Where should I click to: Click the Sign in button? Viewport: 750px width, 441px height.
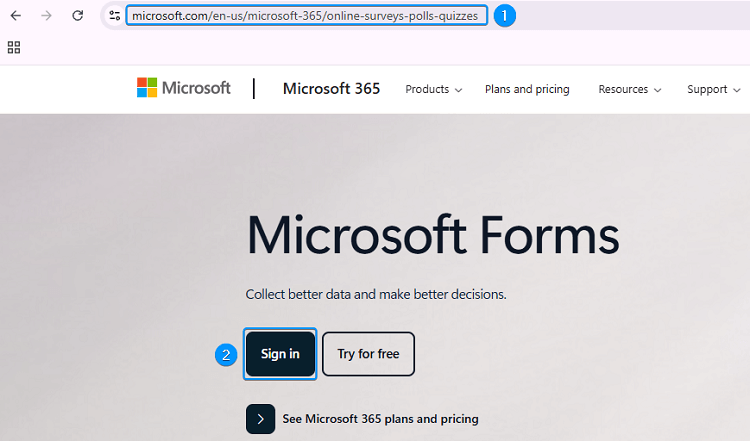pyautogui.click(x=280, y=354)
